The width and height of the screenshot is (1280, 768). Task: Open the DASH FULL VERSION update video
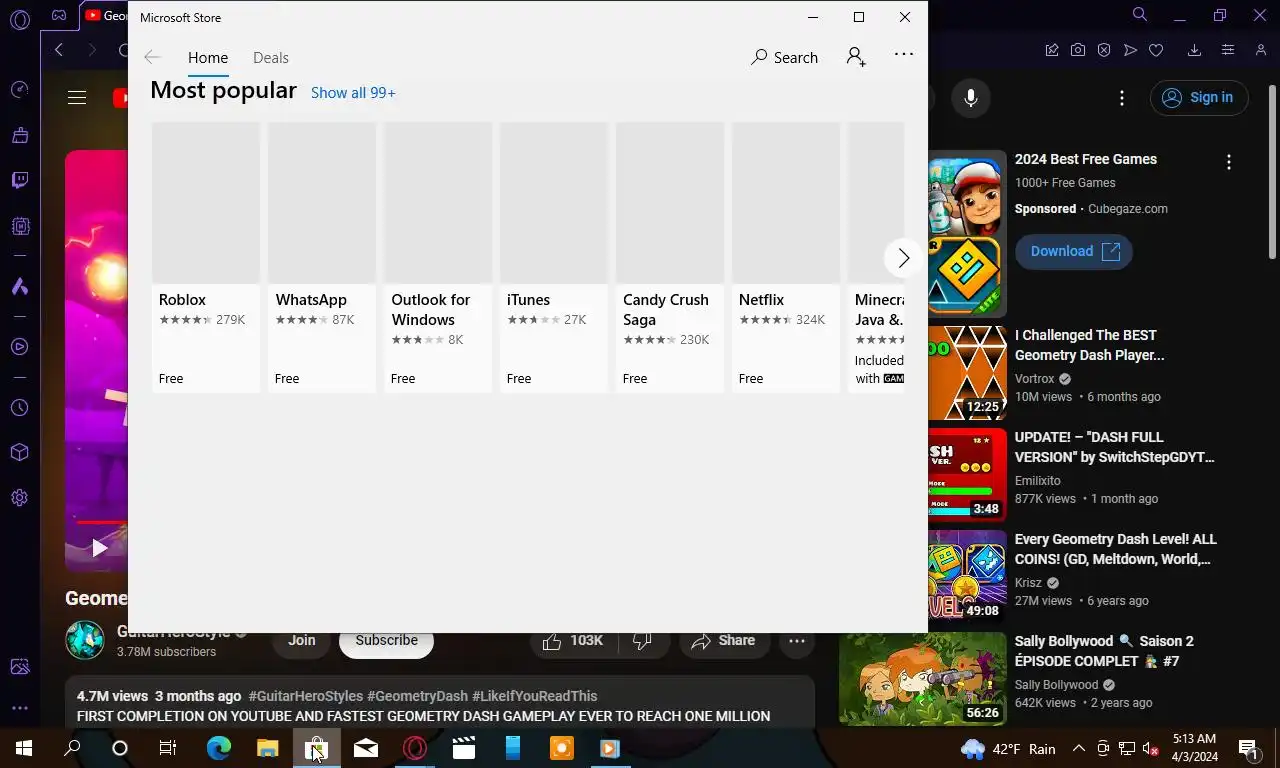(x=1114, y=447)
